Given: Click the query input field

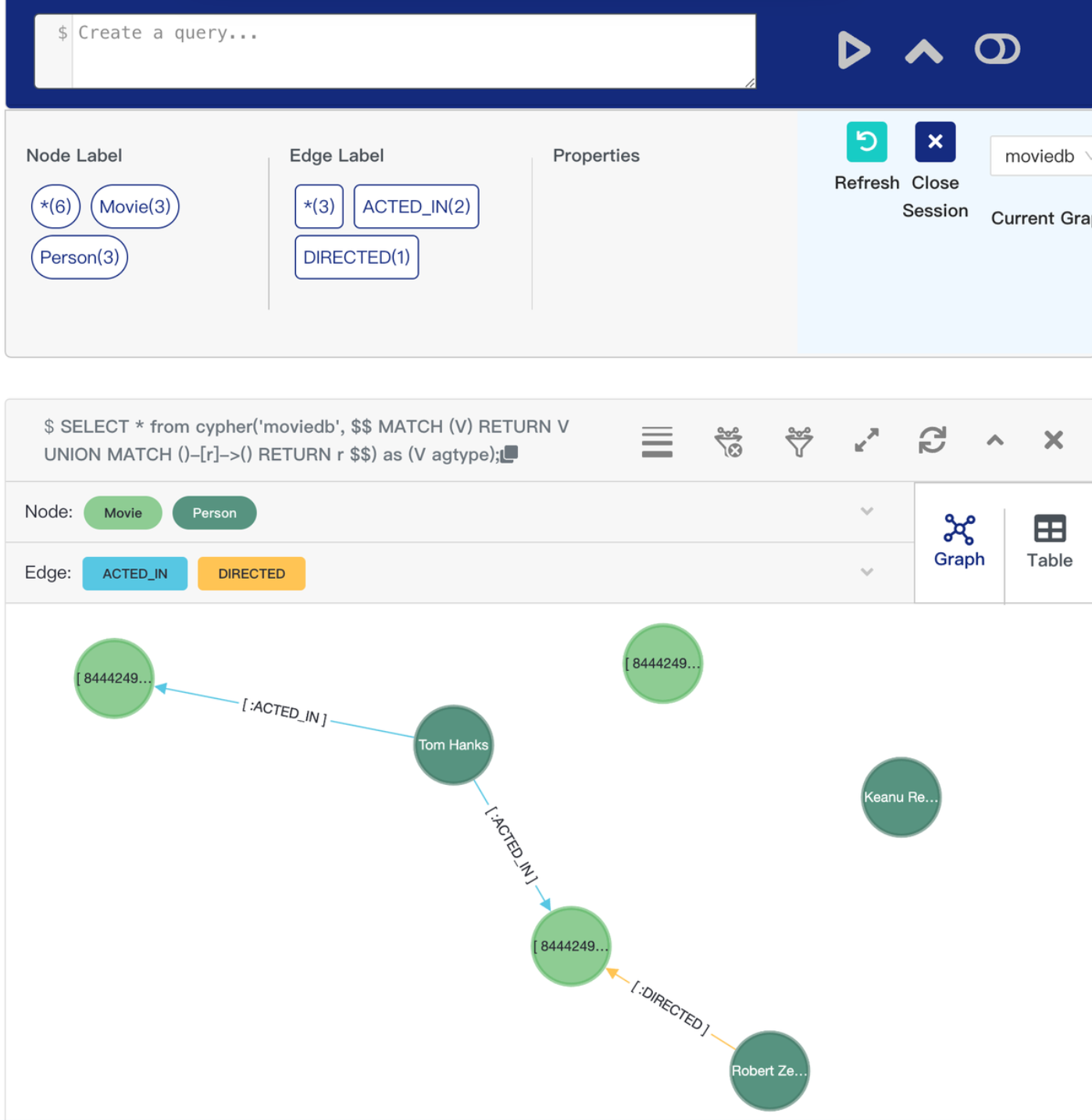Looking at the screenshot, I should tap(395, 52).
